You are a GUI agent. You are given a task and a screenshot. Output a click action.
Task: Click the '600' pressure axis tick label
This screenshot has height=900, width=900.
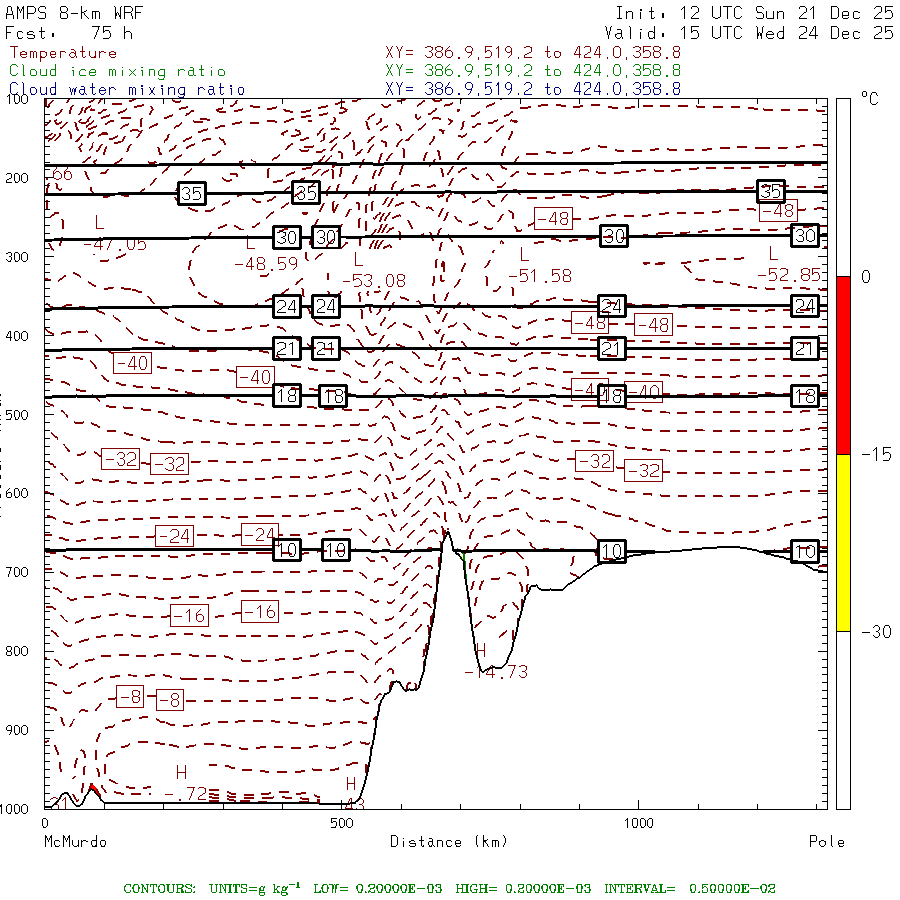17,493
